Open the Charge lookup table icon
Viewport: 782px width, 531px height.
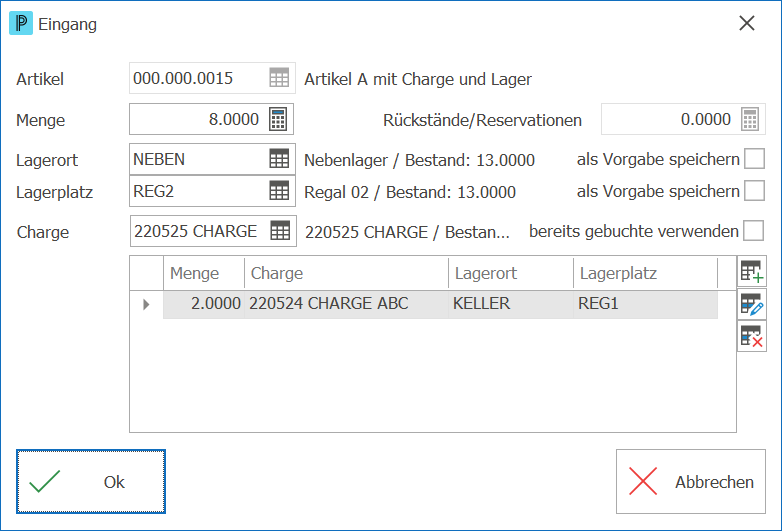[x=280, y=231]
